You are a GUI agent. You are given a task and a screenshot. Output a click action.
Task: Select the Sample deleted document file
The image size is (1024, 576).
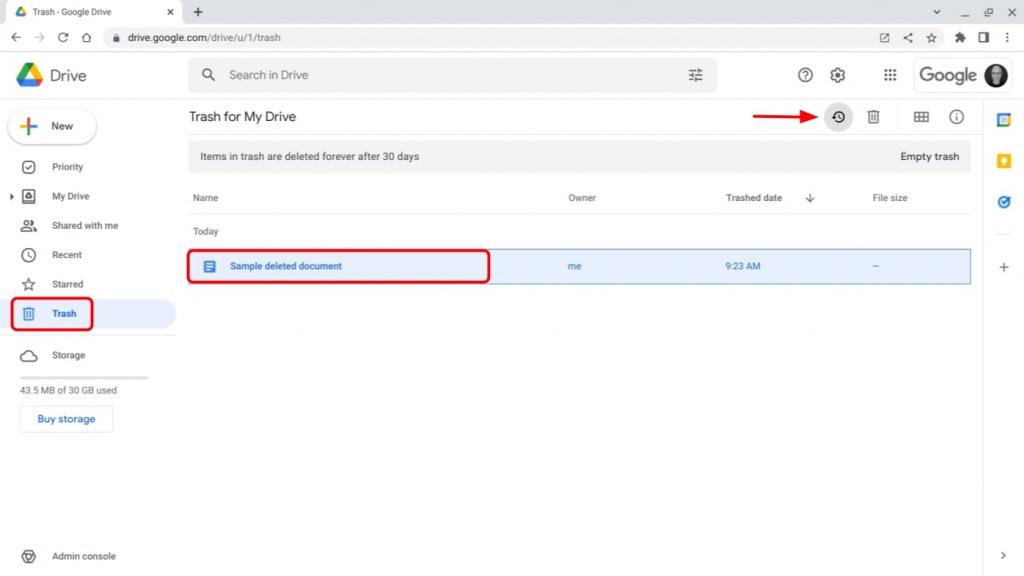287,266
